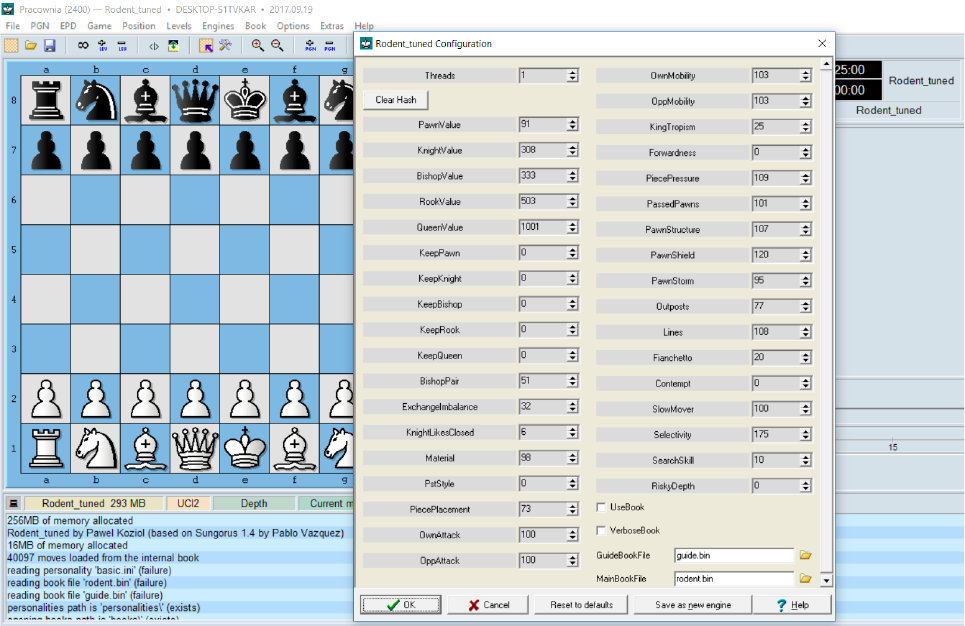This screenshot has width=965, height=626.
Task: Enable the UseBook checkbox
Action: [x=601, y=507]
